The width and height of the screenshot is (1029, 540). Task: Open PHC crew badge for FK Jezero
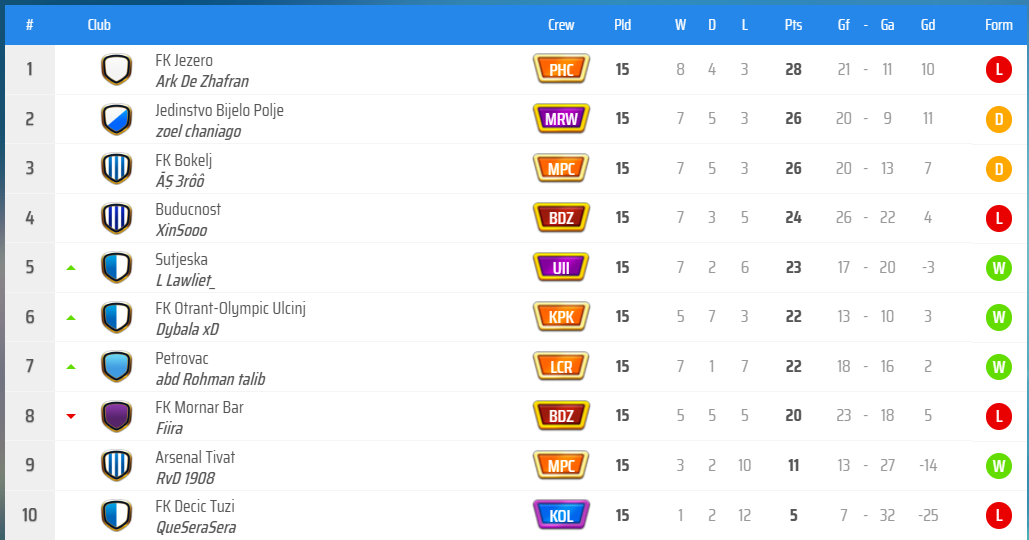click(x=561, y=70)
